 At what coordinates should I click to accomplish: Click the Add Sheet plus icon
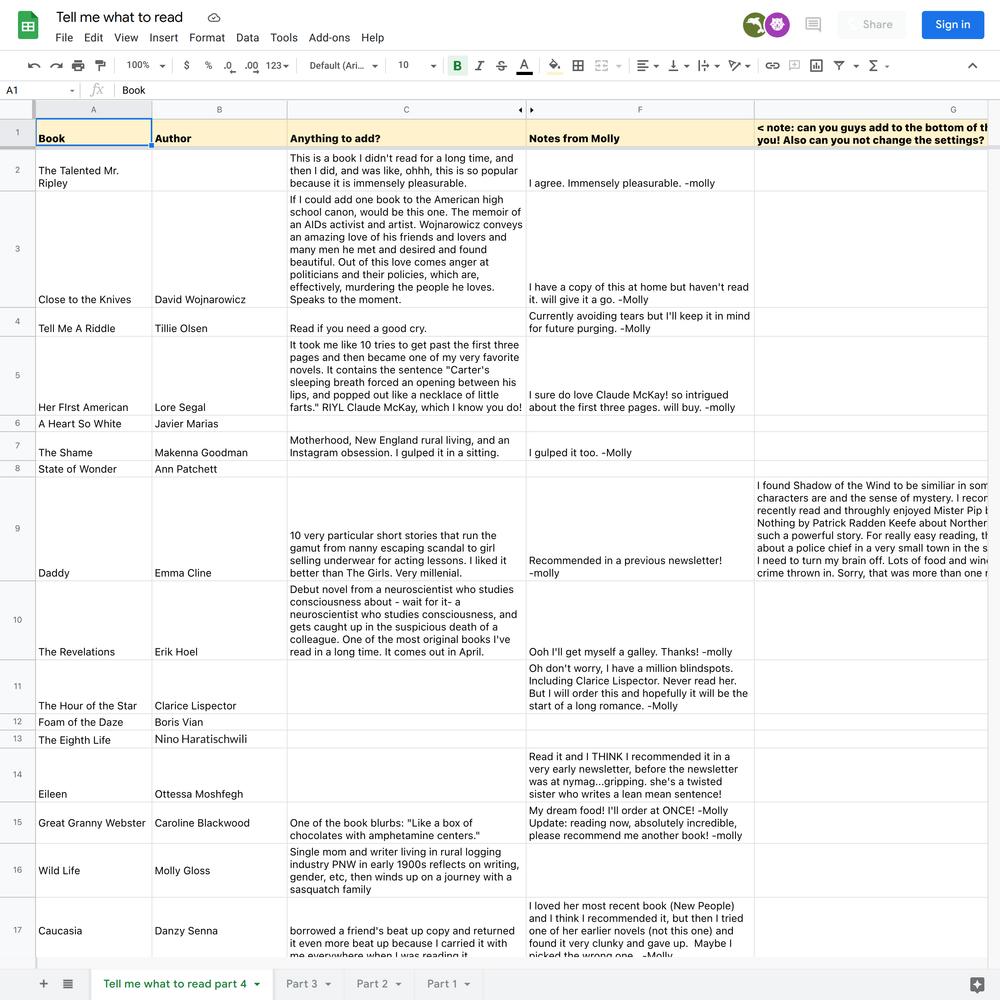click(x=43, y=983)
